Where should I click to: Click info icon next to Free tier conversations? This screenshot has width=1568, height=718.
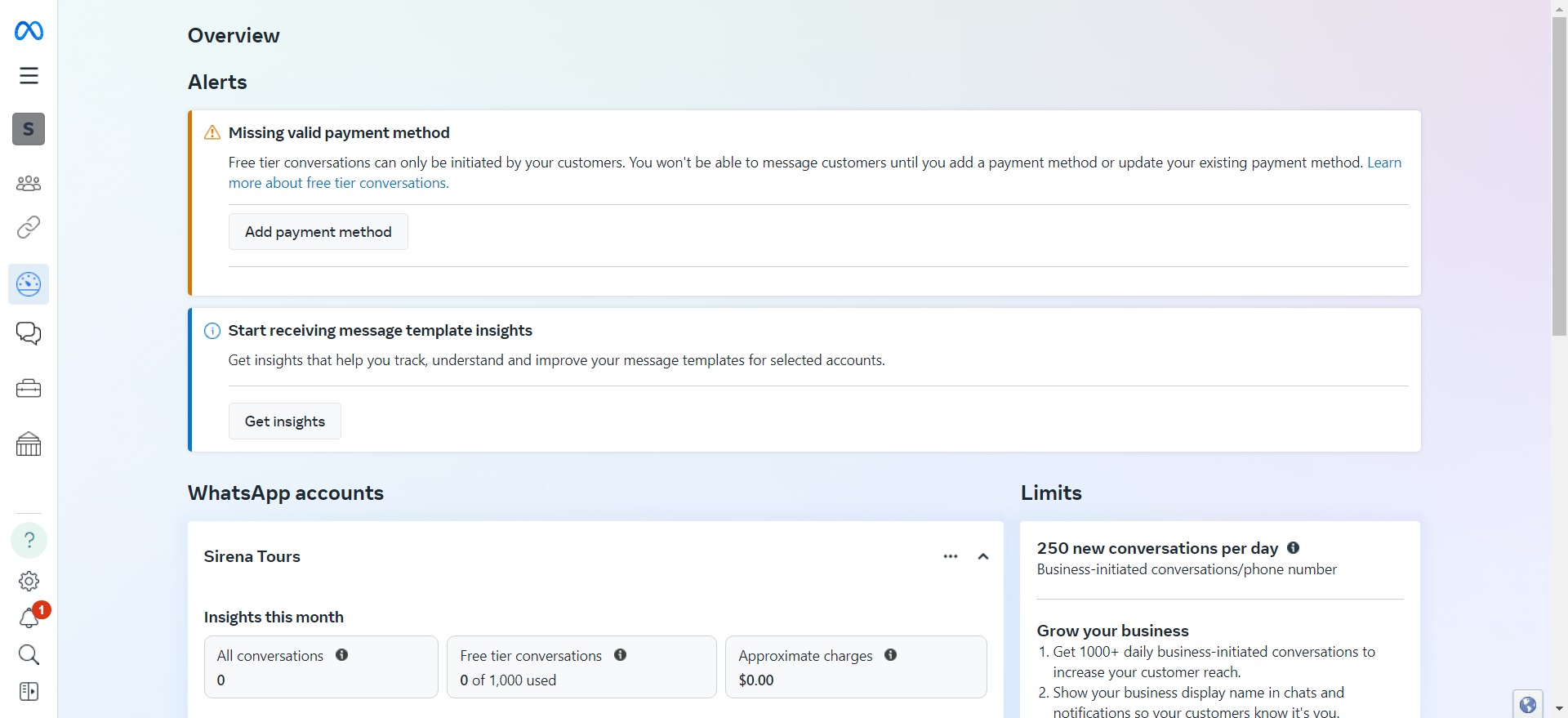pyautogui.click(x=621, y=655)
